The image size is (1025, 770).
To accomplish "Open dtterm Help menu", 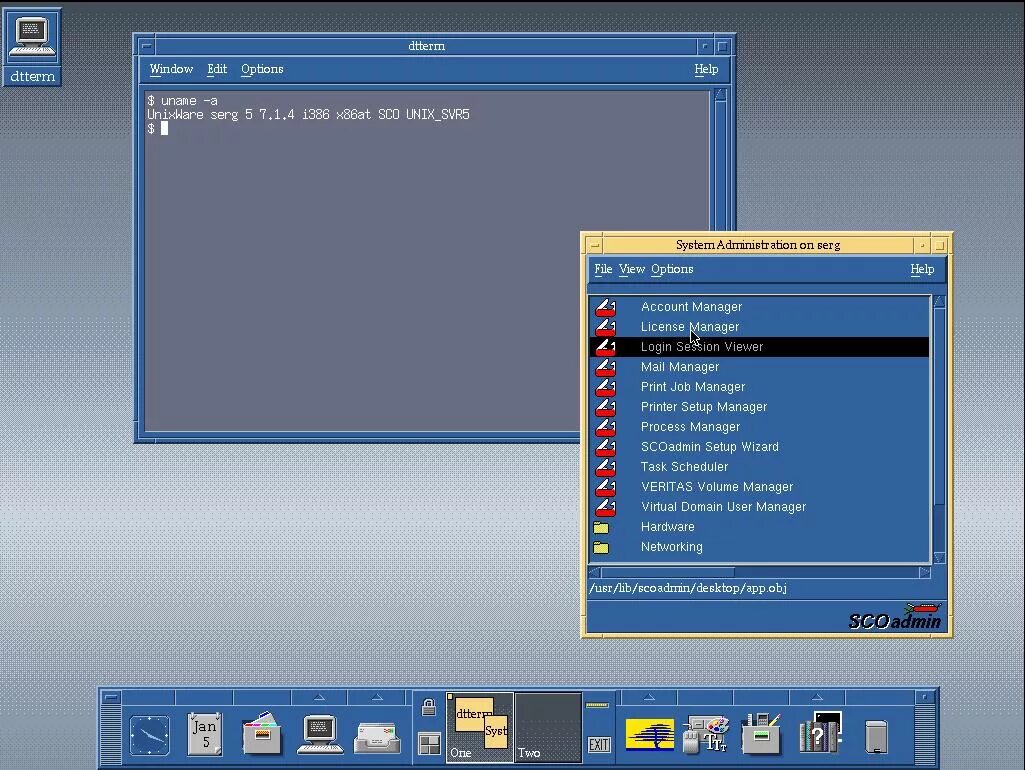I will (706, 69).
